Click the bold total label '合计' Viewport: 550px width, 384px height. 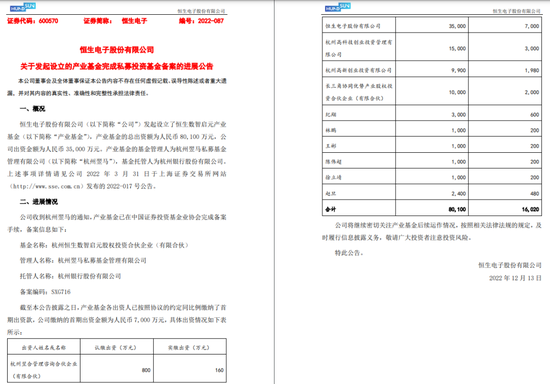330,209
